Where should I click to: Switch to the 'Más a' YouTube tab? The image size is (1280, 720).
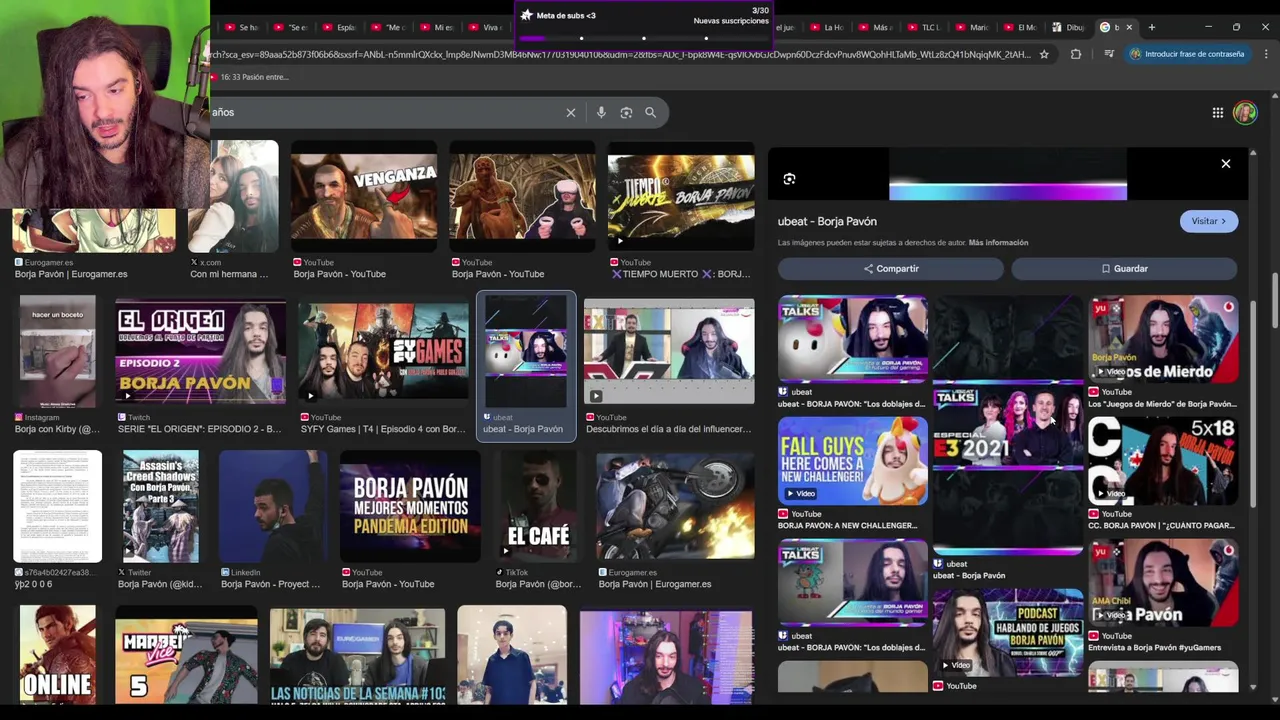[x=876, y=27]
